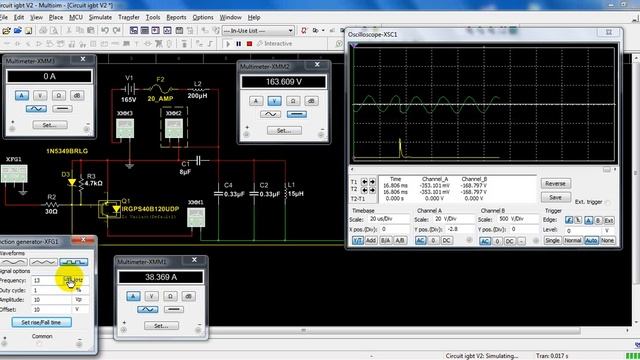640x360 pixels.
Task: Open the Place menu
Action: 56,18
